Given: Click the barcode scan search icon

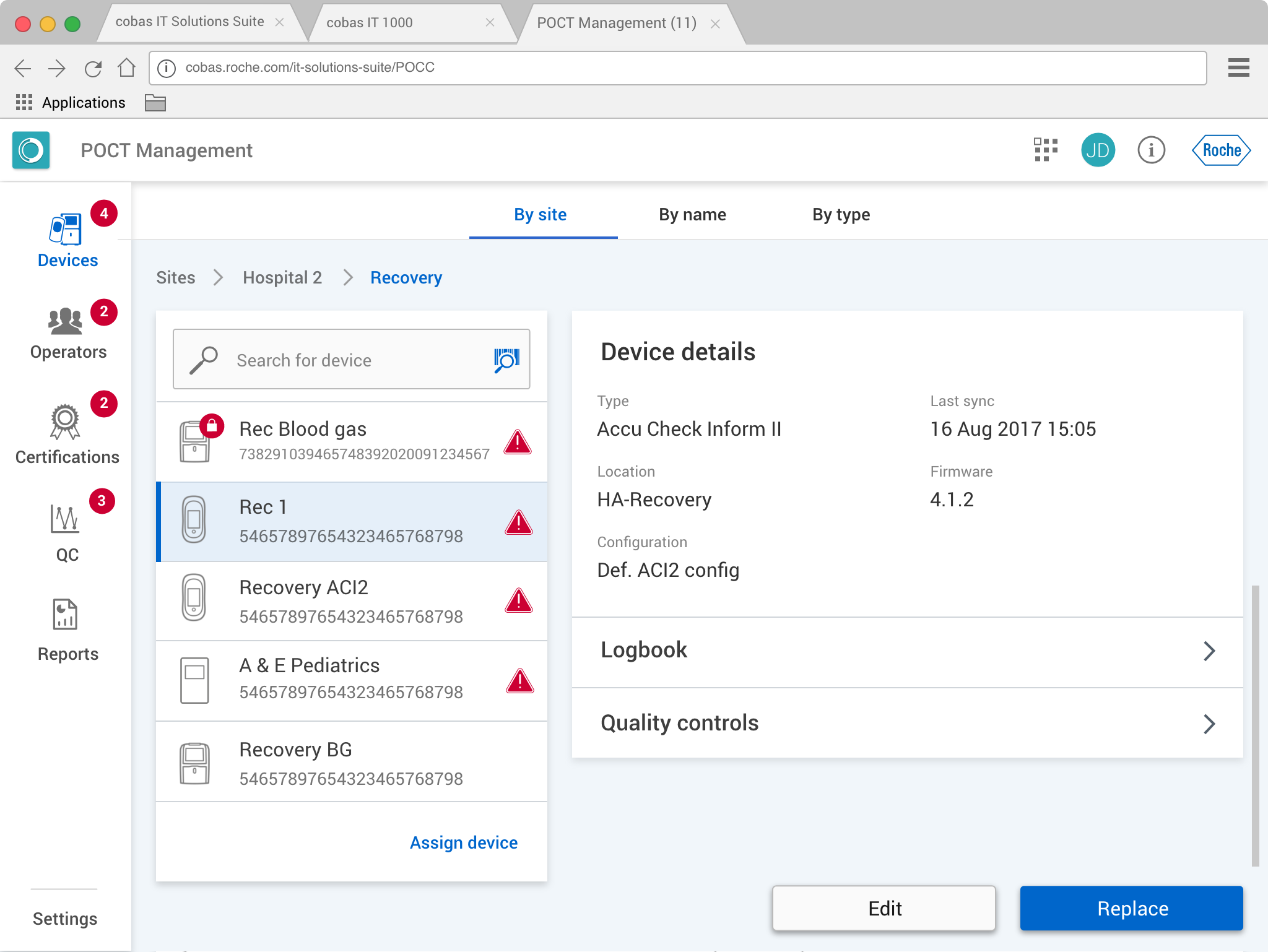Looking at the screenshot, I should click(506, 360).
